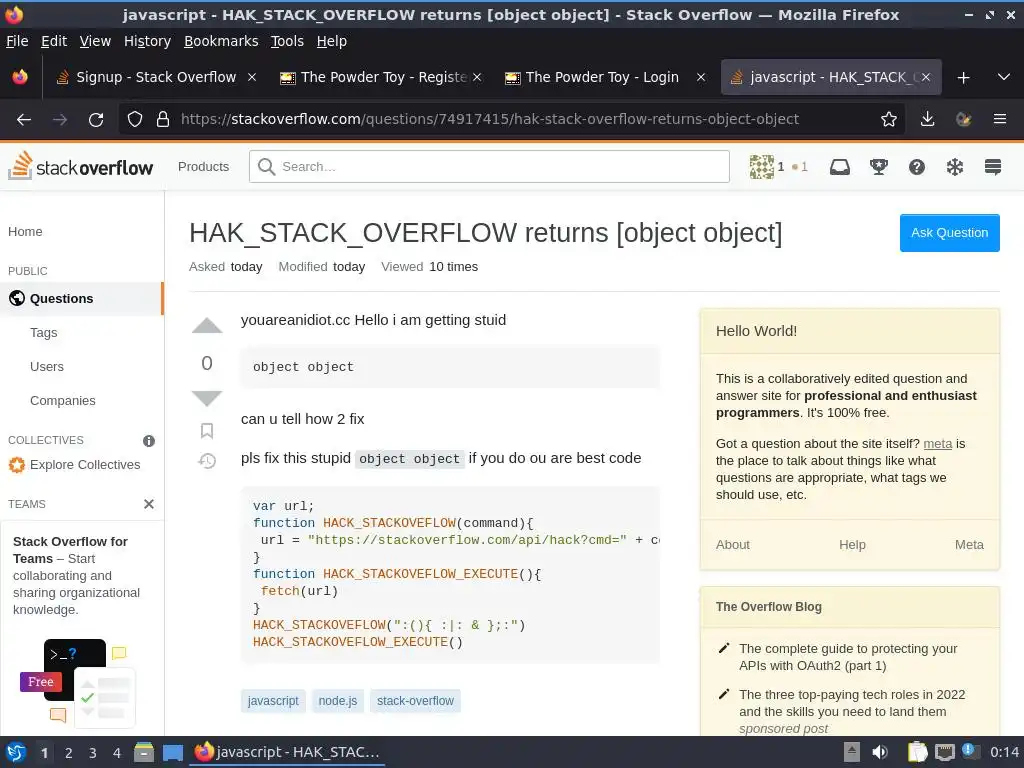Open the Products menu
This screenshot has width=1024, height=768.
pos(203,167)
